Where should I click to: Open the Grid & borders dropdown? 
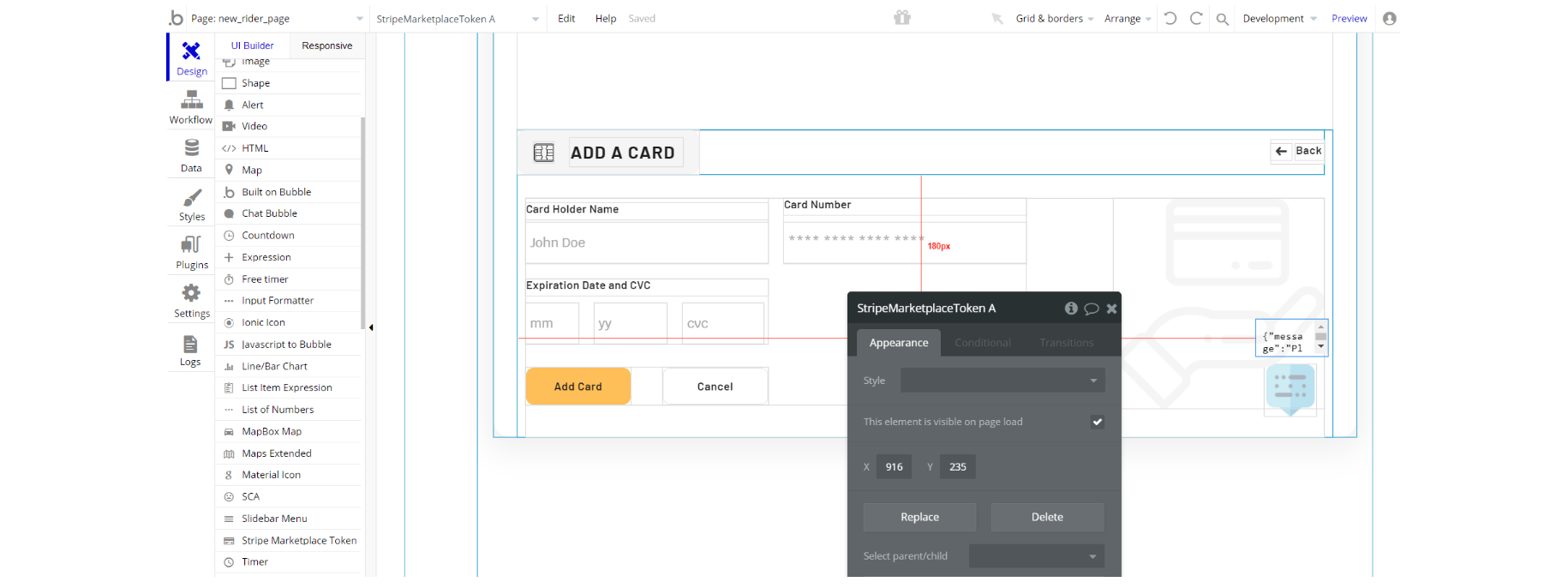tap(1055, 18)
